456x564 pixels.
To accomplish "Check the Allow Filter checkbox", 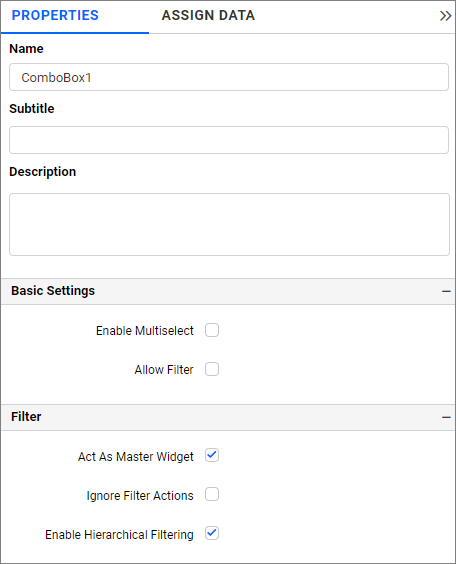I will (212, 369).
